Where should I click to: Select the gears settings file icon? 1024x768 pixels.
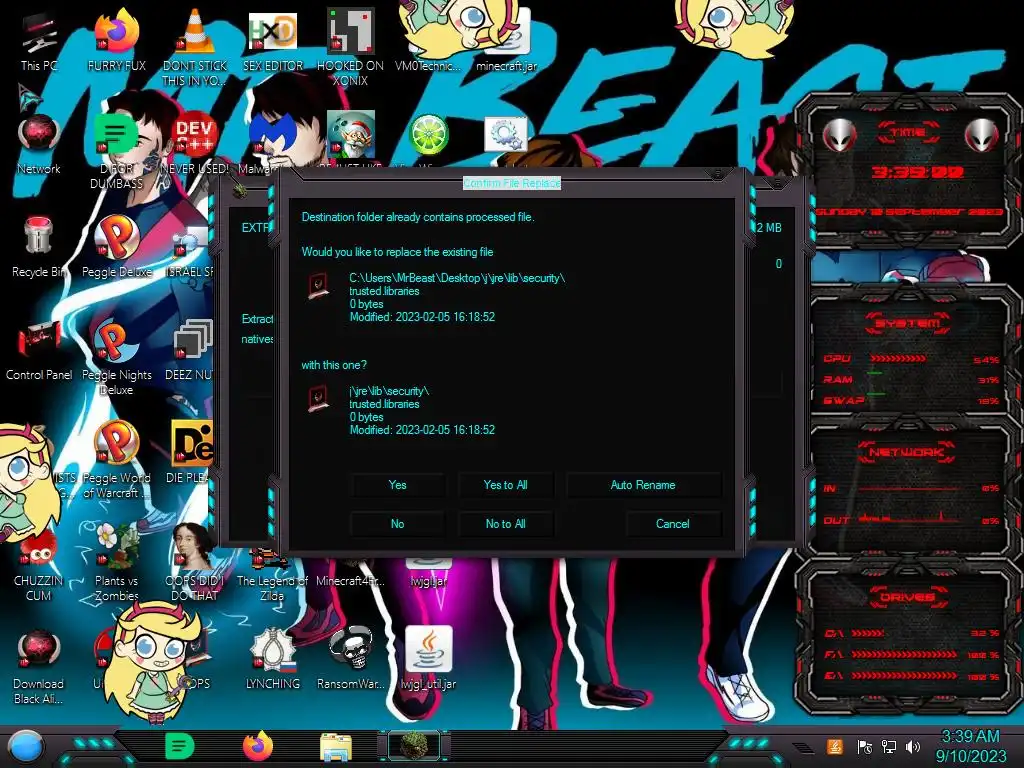506,135
